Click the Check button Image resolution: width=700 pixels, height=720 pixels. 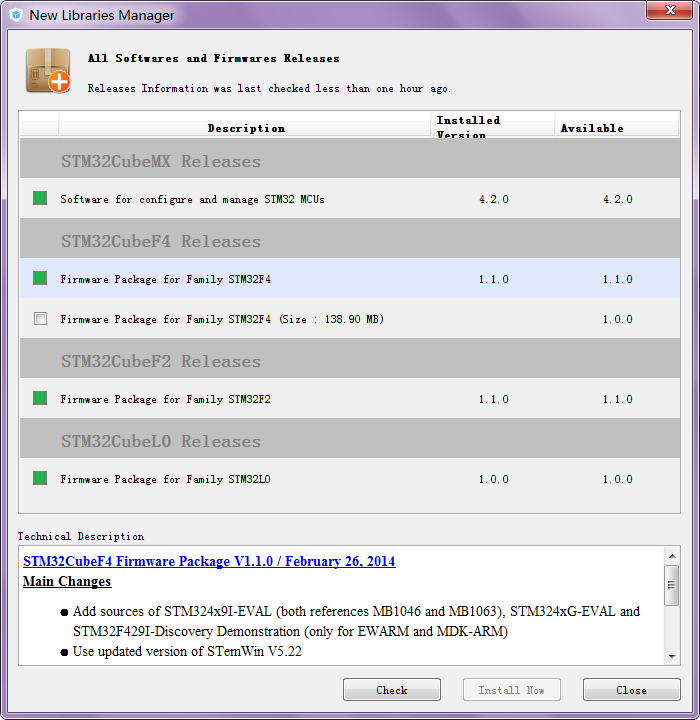coord(392,690)
